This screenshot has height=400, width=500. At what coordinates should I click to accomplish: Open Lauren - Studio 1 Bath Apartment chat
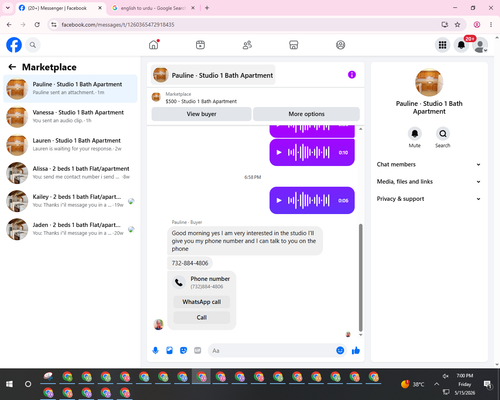[x=70, y=145]
